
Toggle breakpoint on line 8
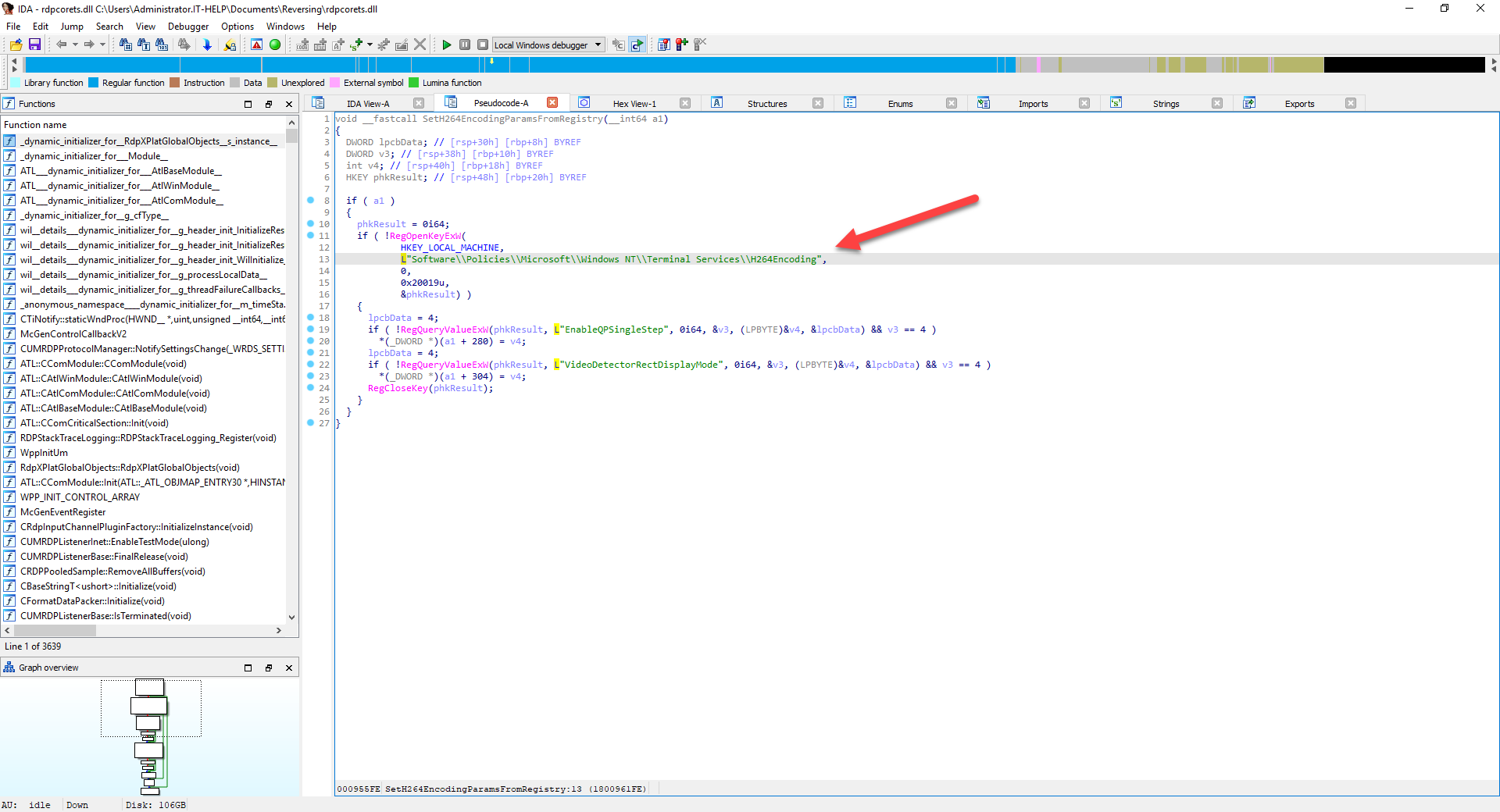click(x=311, y=201)
